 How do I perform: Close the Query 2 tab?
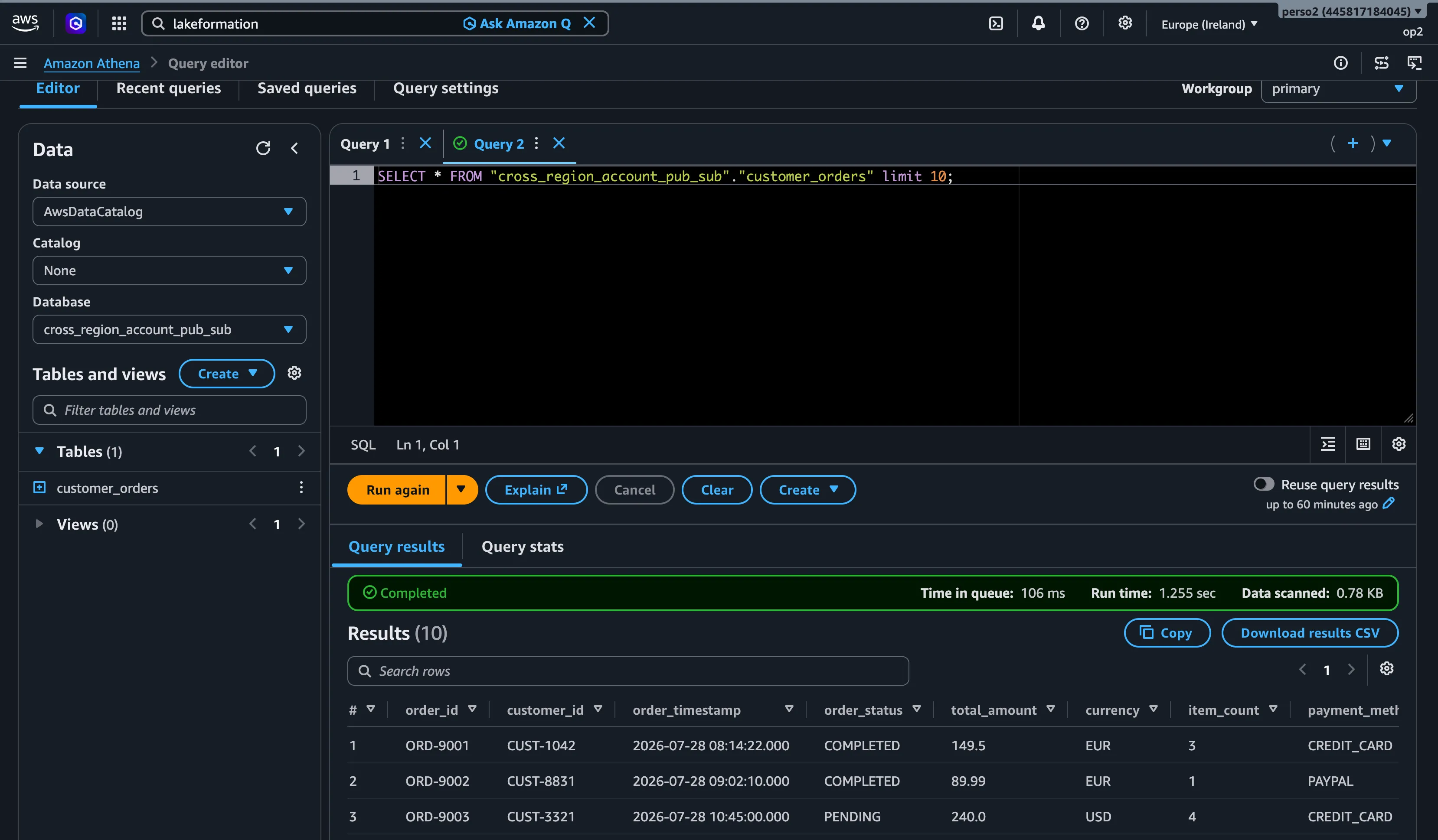[x=559, y=143]
